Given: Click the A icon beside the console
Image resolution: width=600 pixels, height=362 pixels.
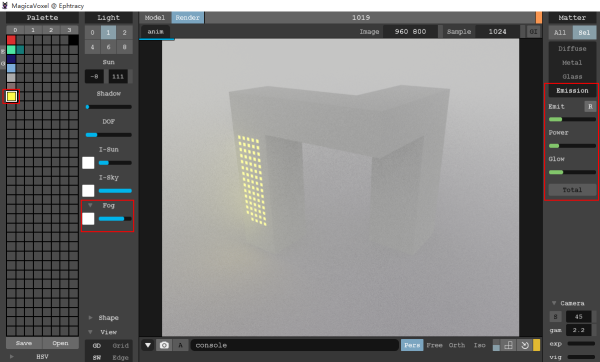Looking at the screenshot, I should coord(180,345).
